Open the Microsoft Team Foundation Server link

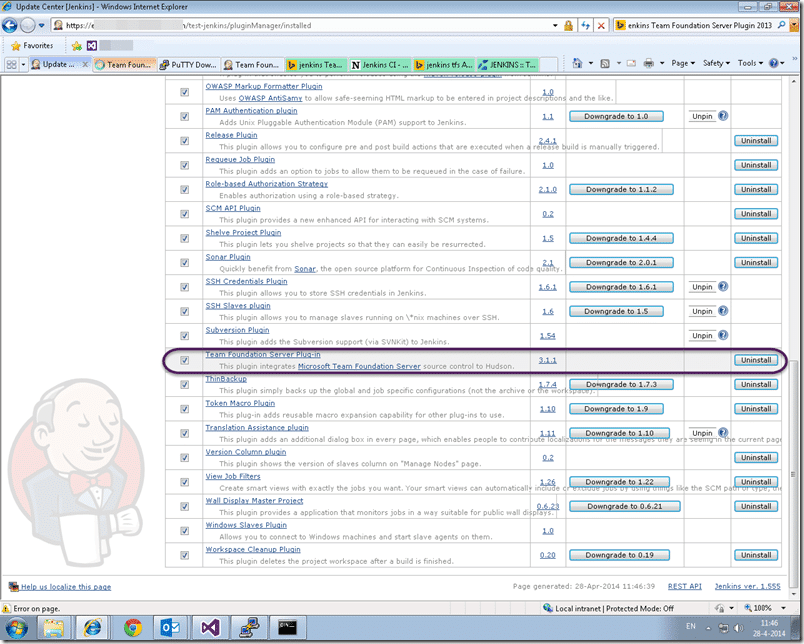point(359,366)
